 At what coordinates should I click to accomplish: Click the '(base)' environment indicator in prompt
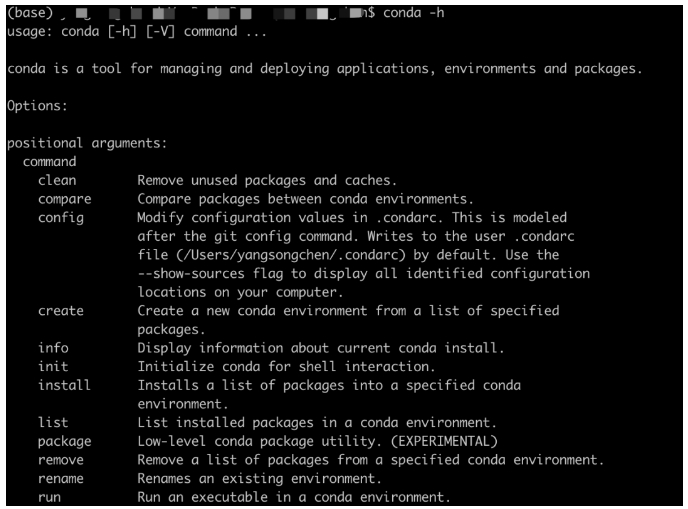tap(26, 11)
